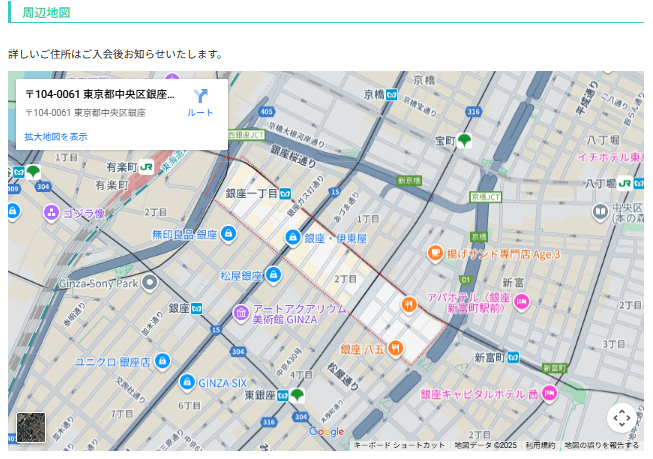Open キーボード ショートカット at map bottom
This screenshot has height=459, width=653.
click(x=399, y=445)
